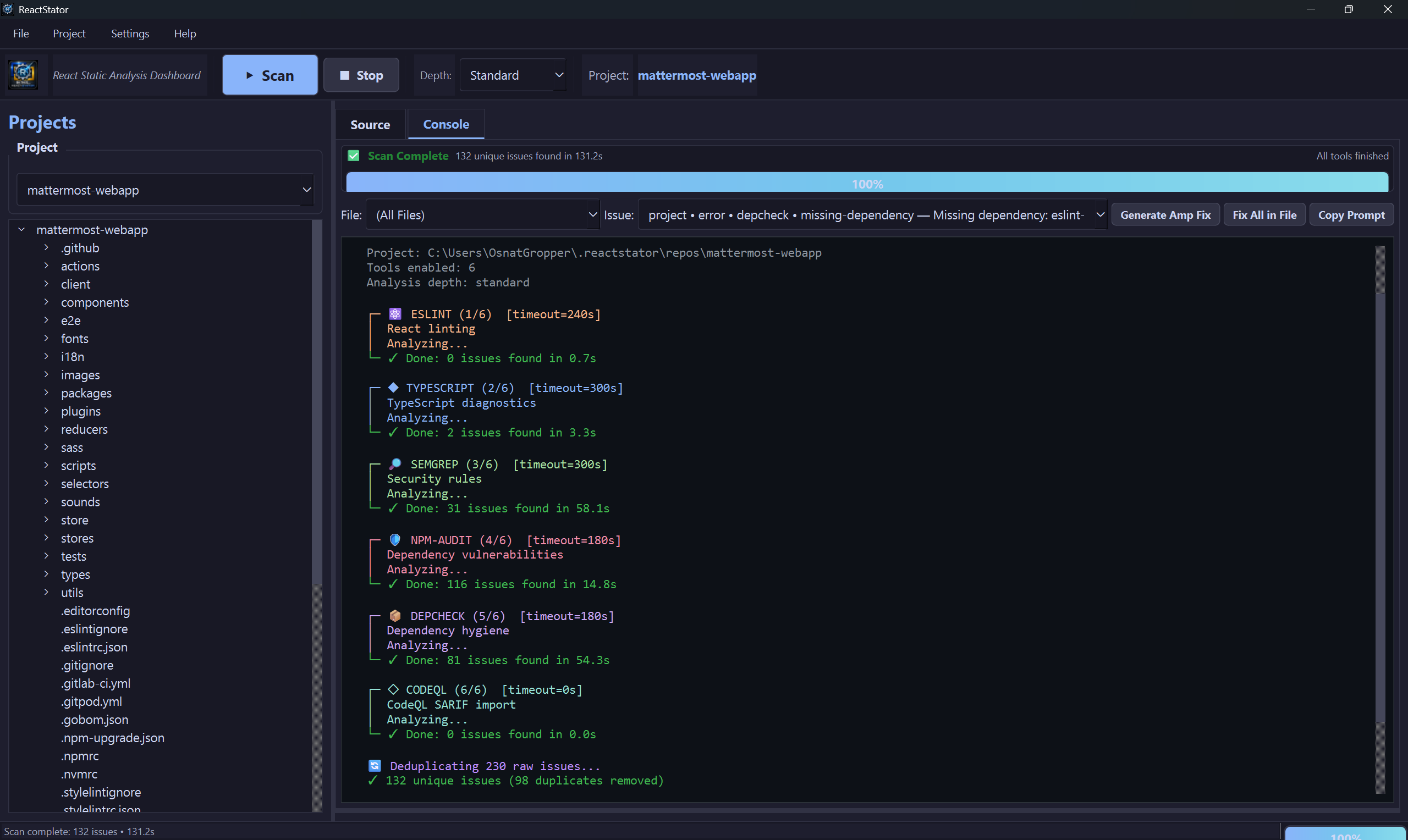Open the Issue dropdown listing missing dependency
This screenshot has height=840, width=1408.
872,214
